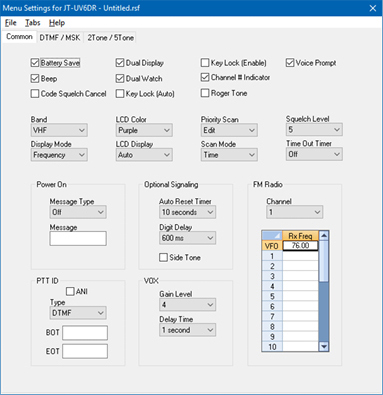Switch to the 2Tone / 5Tone tab
This screenshot has width=383, height=395.
point(111,38)
